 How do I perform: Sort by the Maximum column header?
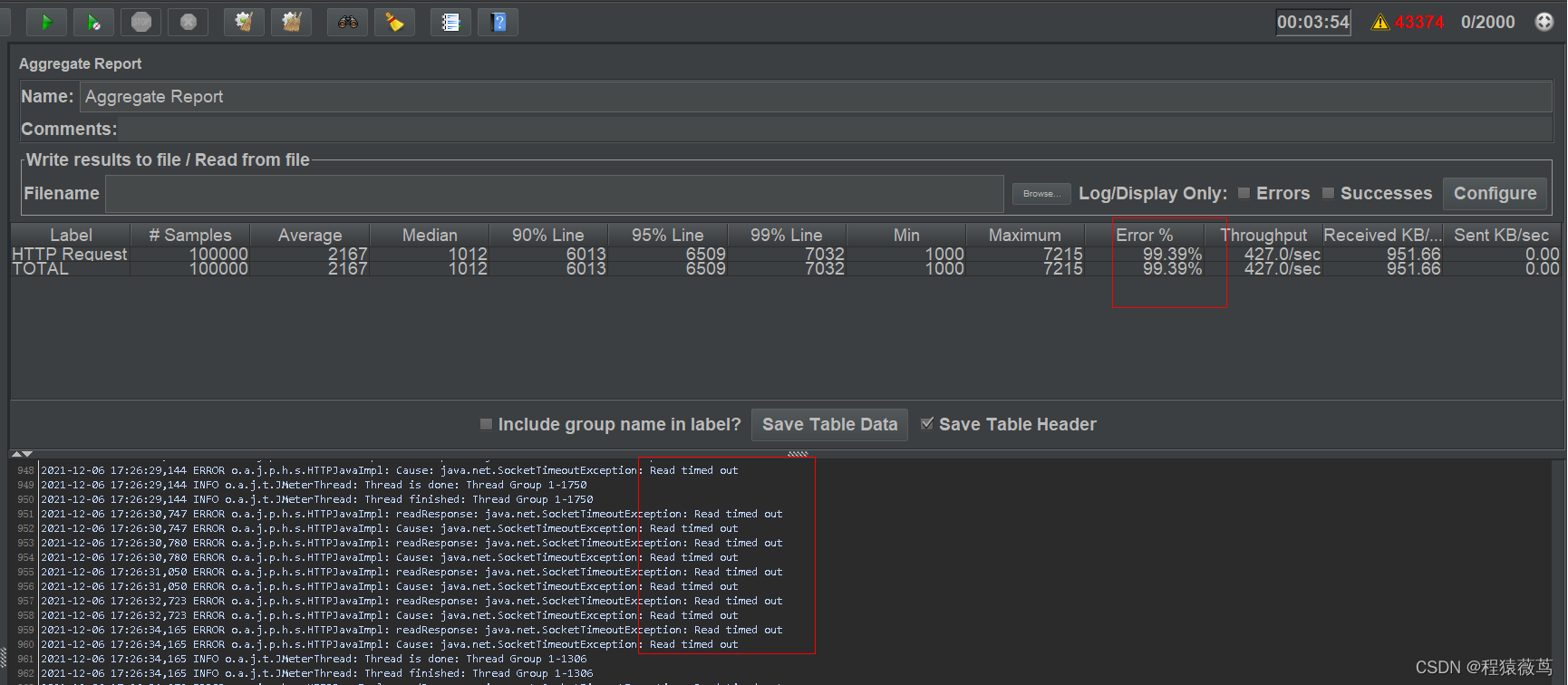pyautogui.click(x=1025, y=235)
